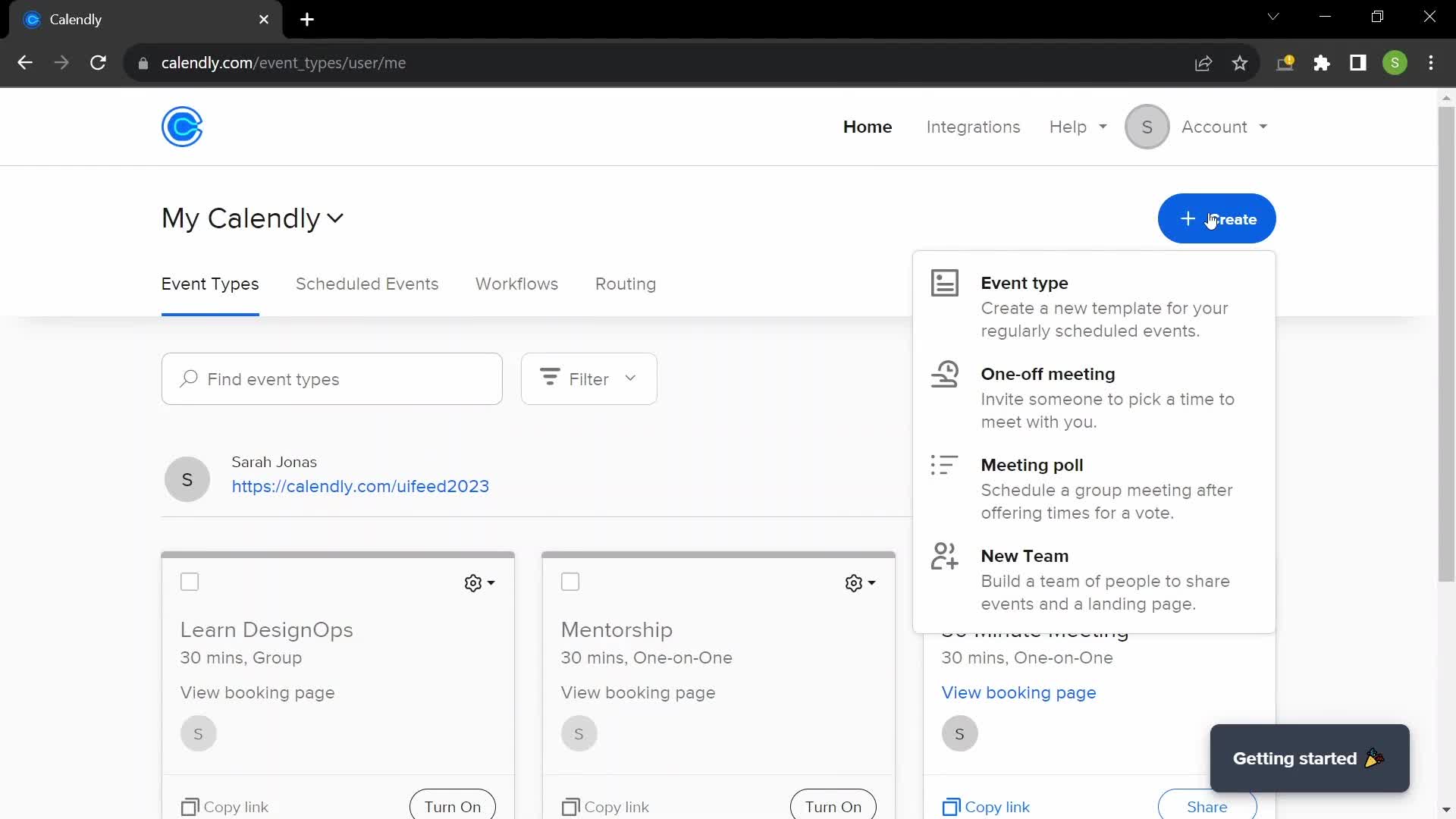Viewport: 1456px width, 819px height.
Task: Tick the Learn DesignOps card checkbox
Action: 190,582
